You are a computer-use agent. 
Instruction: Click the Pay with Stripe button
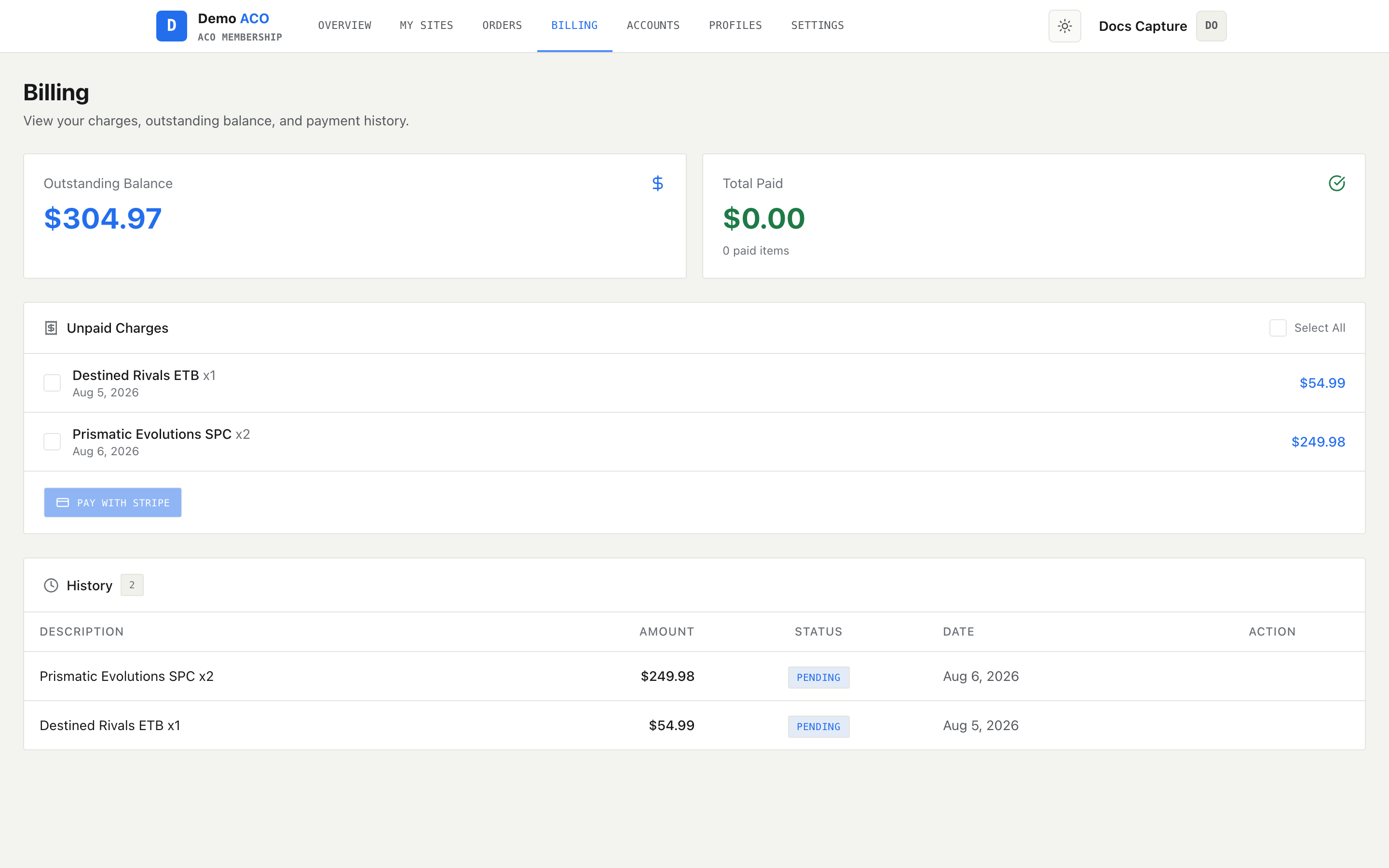(x=112, y=502)
